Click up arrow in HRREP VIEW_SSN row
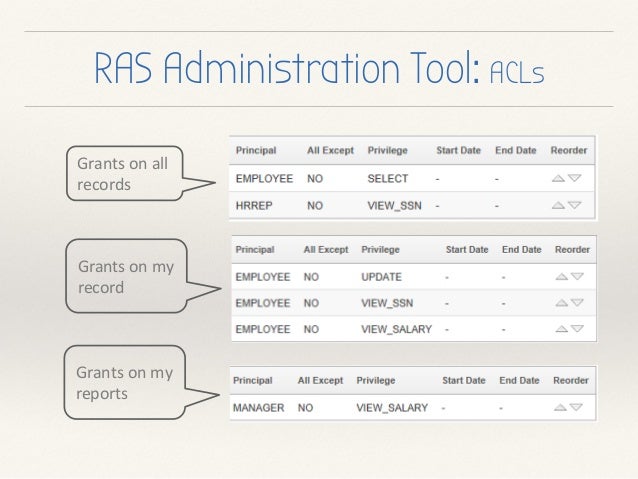The image size is (638, 479). [558, 205]
